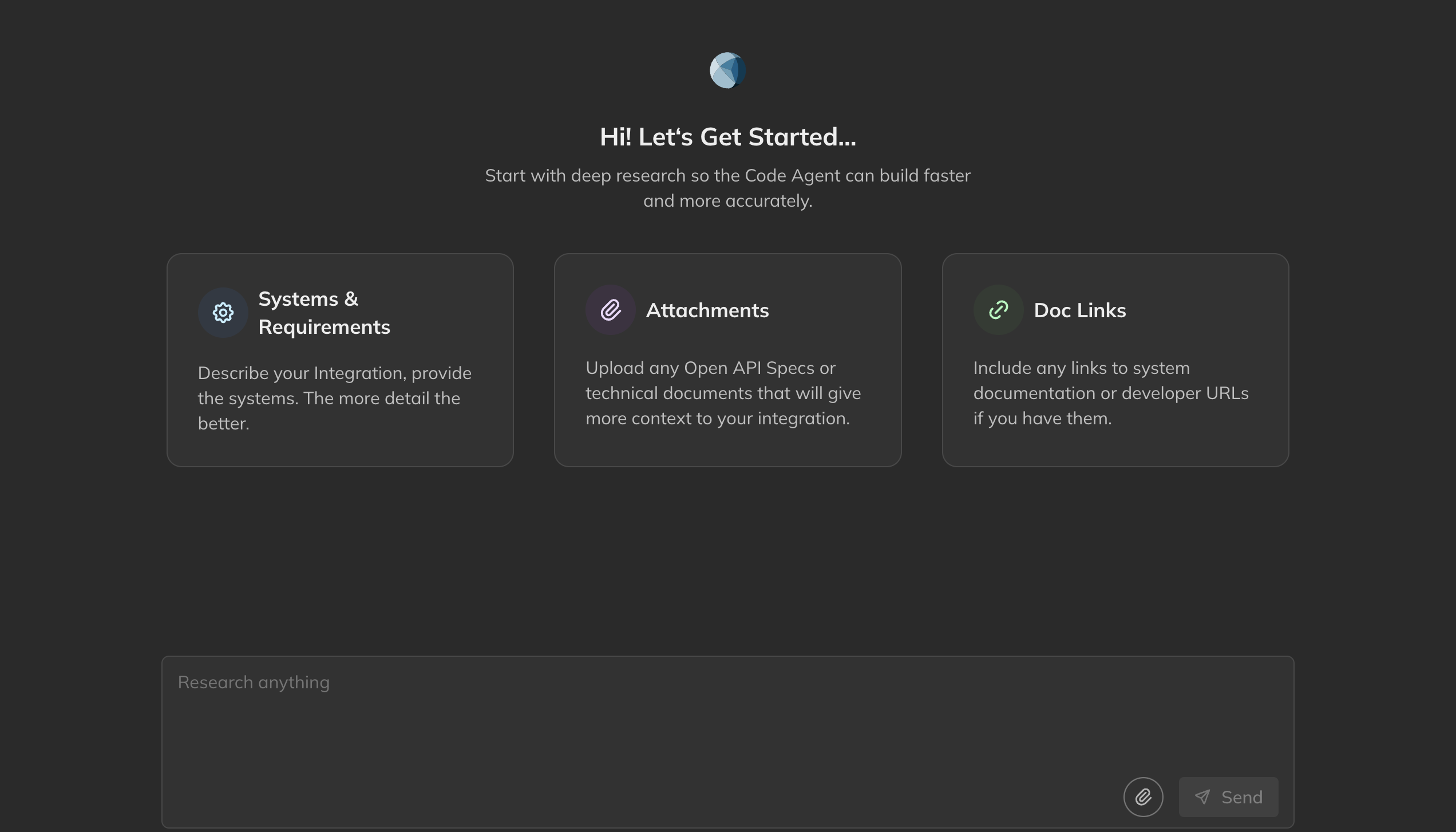
Task: Click the "Include any links to system" description
Action: coord(1081,368)
